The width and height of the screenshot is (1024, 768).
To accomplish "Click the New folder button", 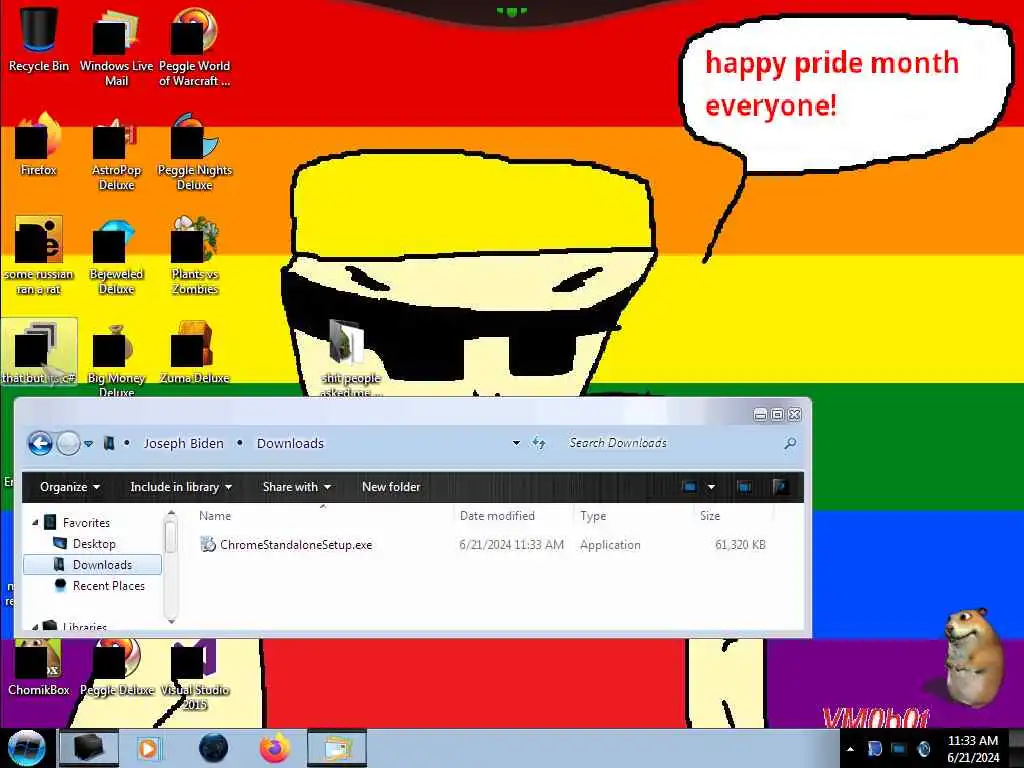I will tap(391, 487).
